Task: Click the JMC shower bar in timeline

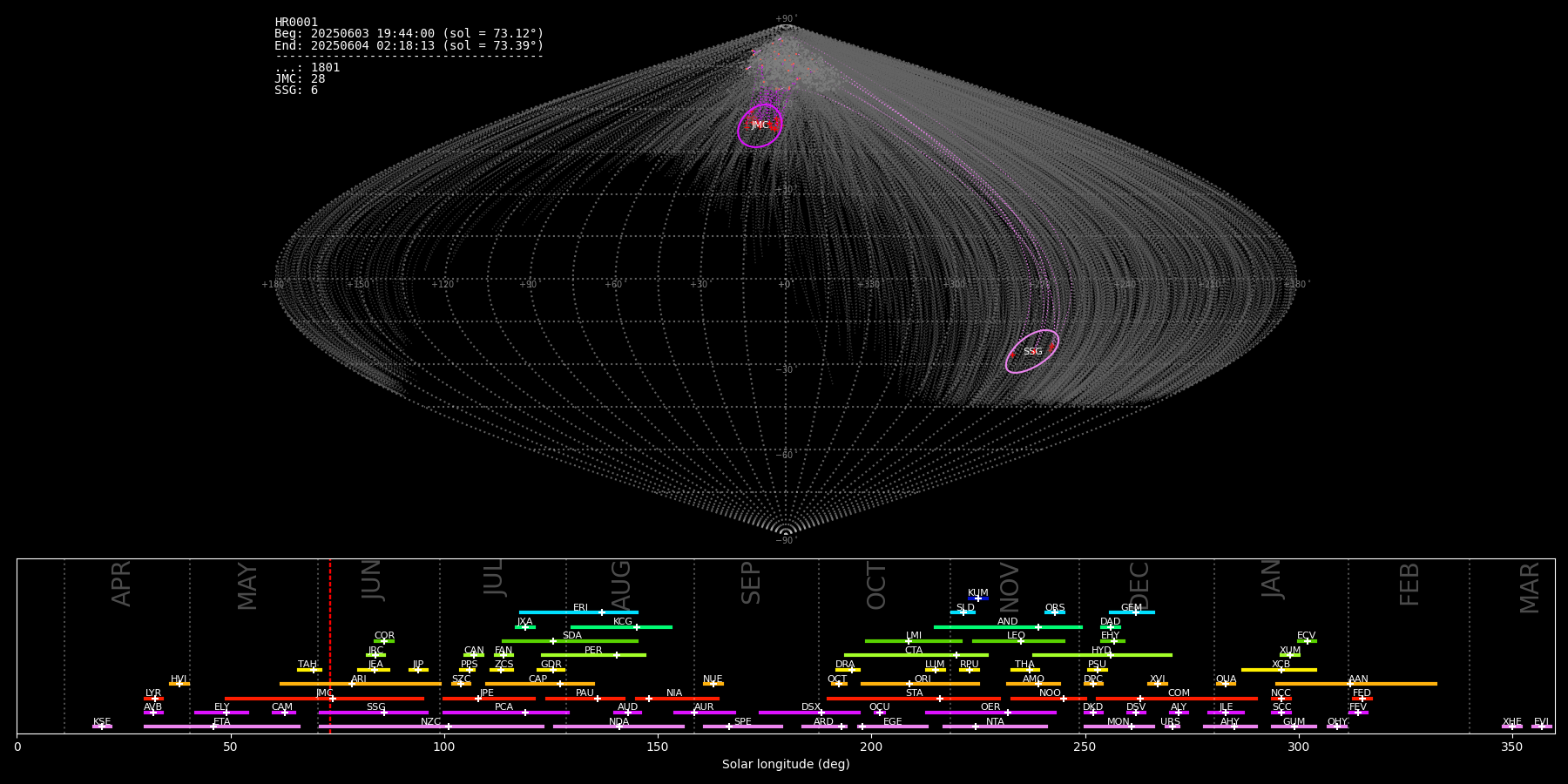Action: [324, 699]
